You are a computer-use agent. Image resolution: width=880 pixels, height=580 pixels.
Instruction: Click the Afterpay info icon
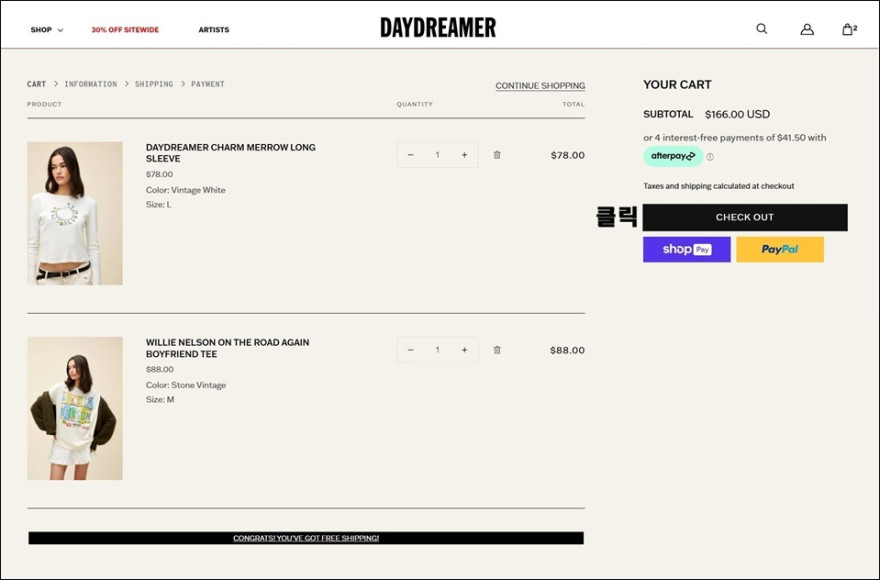(710, 157)
